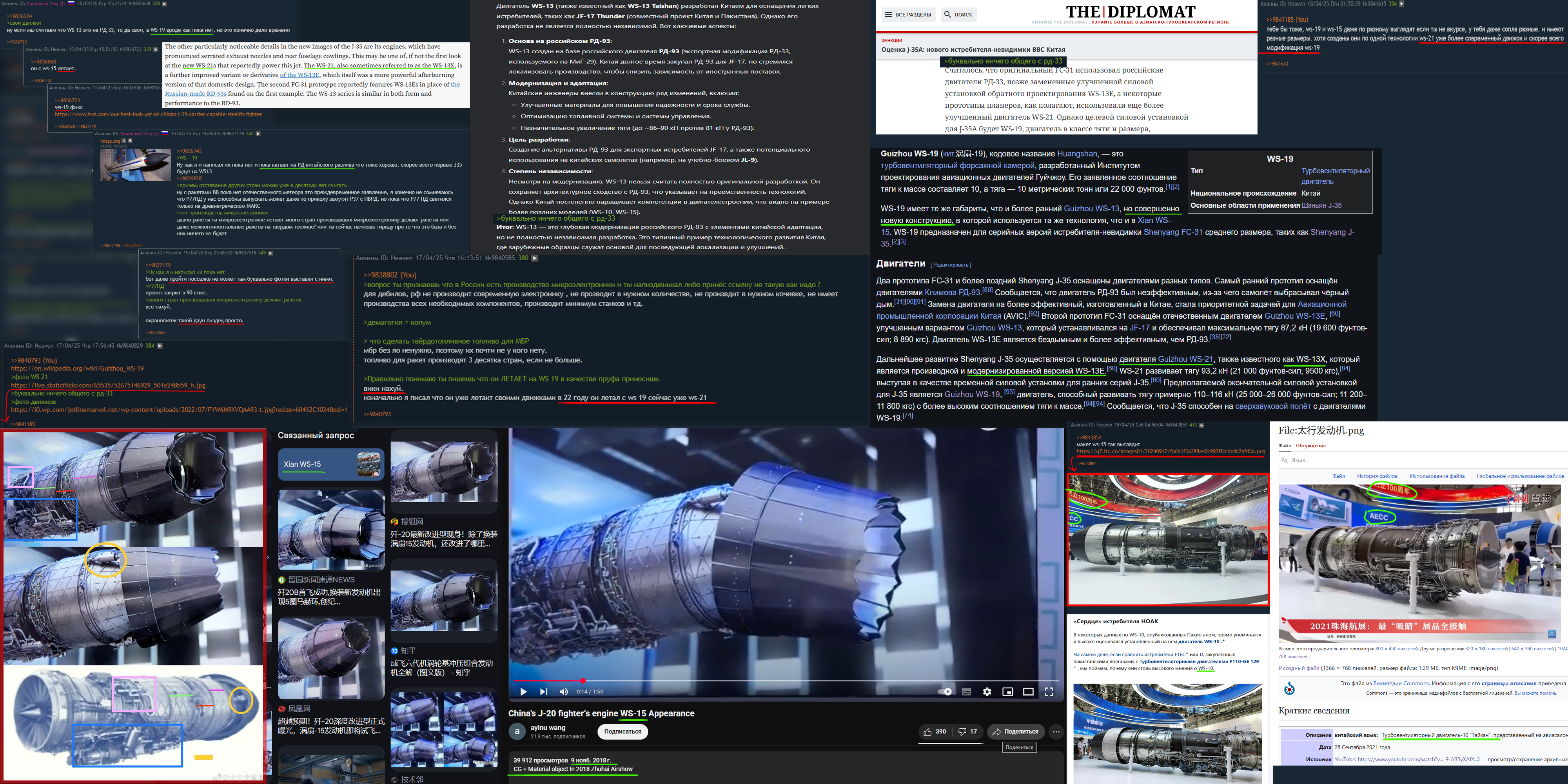Open Шэньян J-35 link in WS-19 infobox

pos(1321,206)
